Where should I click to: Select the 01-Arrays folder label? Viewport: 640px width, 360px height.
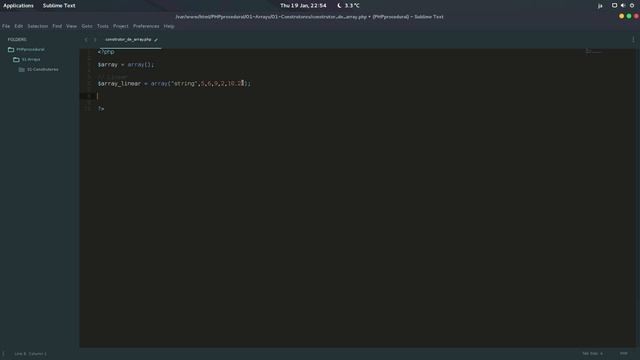(31, 60)
